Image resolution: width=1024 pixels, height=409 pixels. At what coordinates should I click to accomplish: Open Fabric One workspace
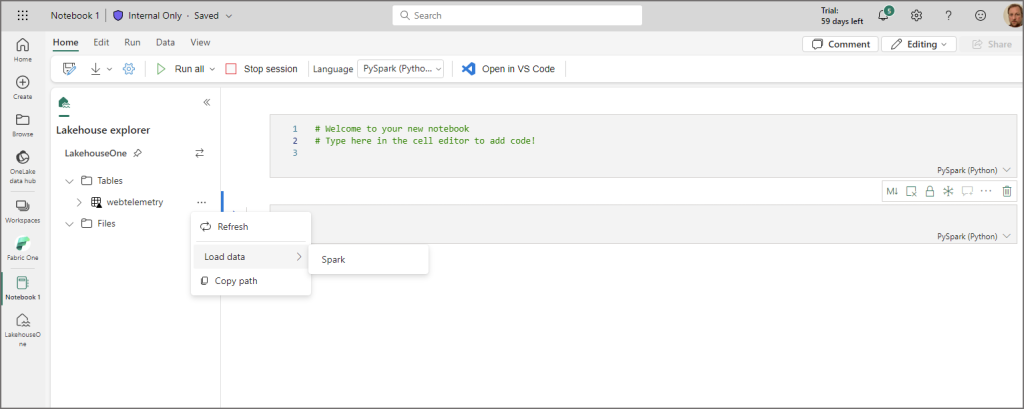point(22,248)
